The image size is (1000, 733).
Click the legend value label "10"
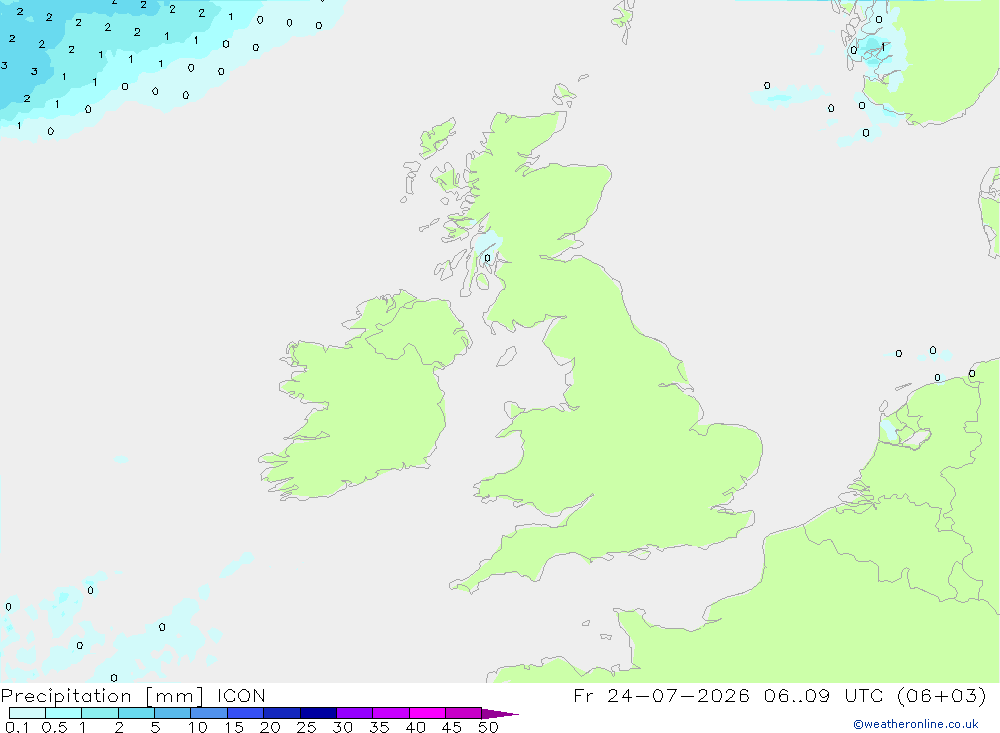pyautogui.click(x=198, y=727)
